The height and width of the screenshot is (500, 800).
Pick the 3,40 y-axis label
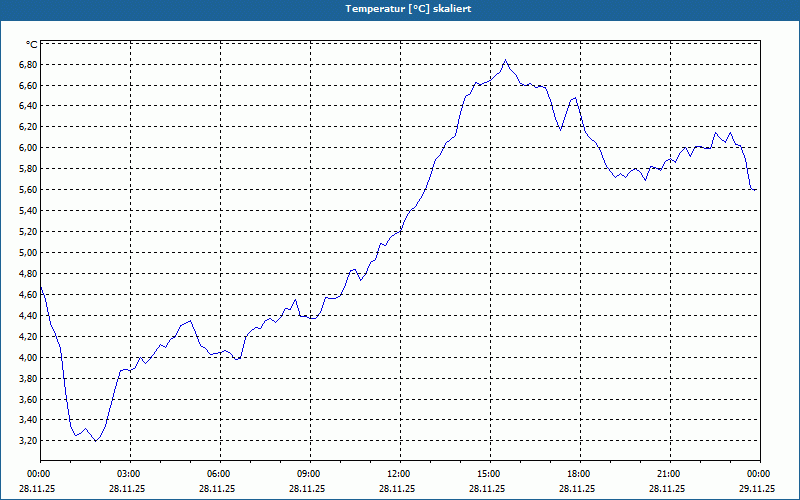(28, 420)
